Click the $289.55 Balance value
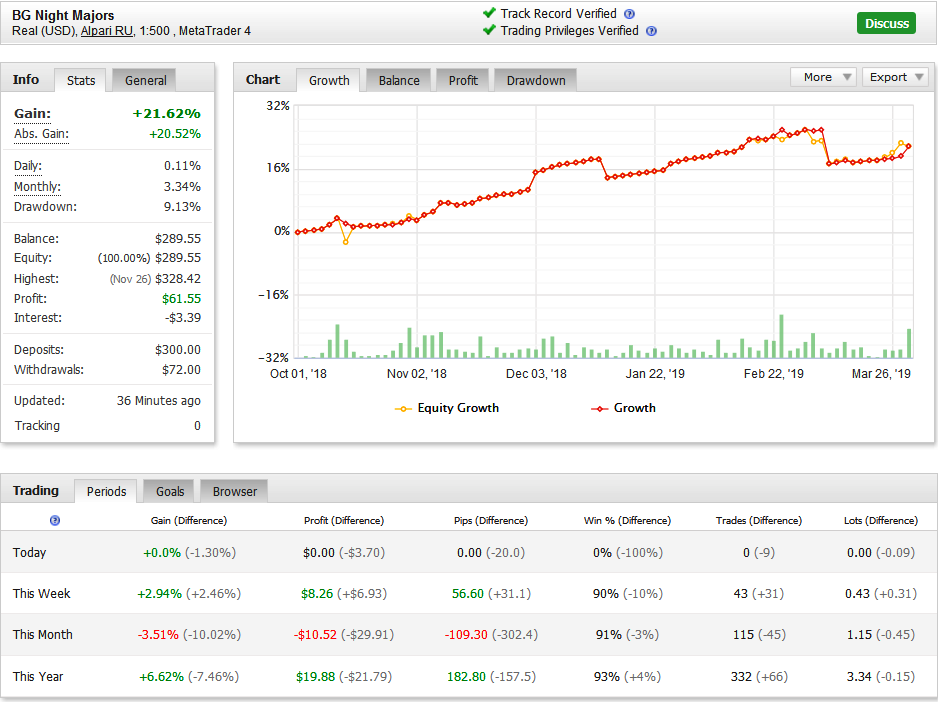Viewport: 938px width, 702px height. (178, 239)
